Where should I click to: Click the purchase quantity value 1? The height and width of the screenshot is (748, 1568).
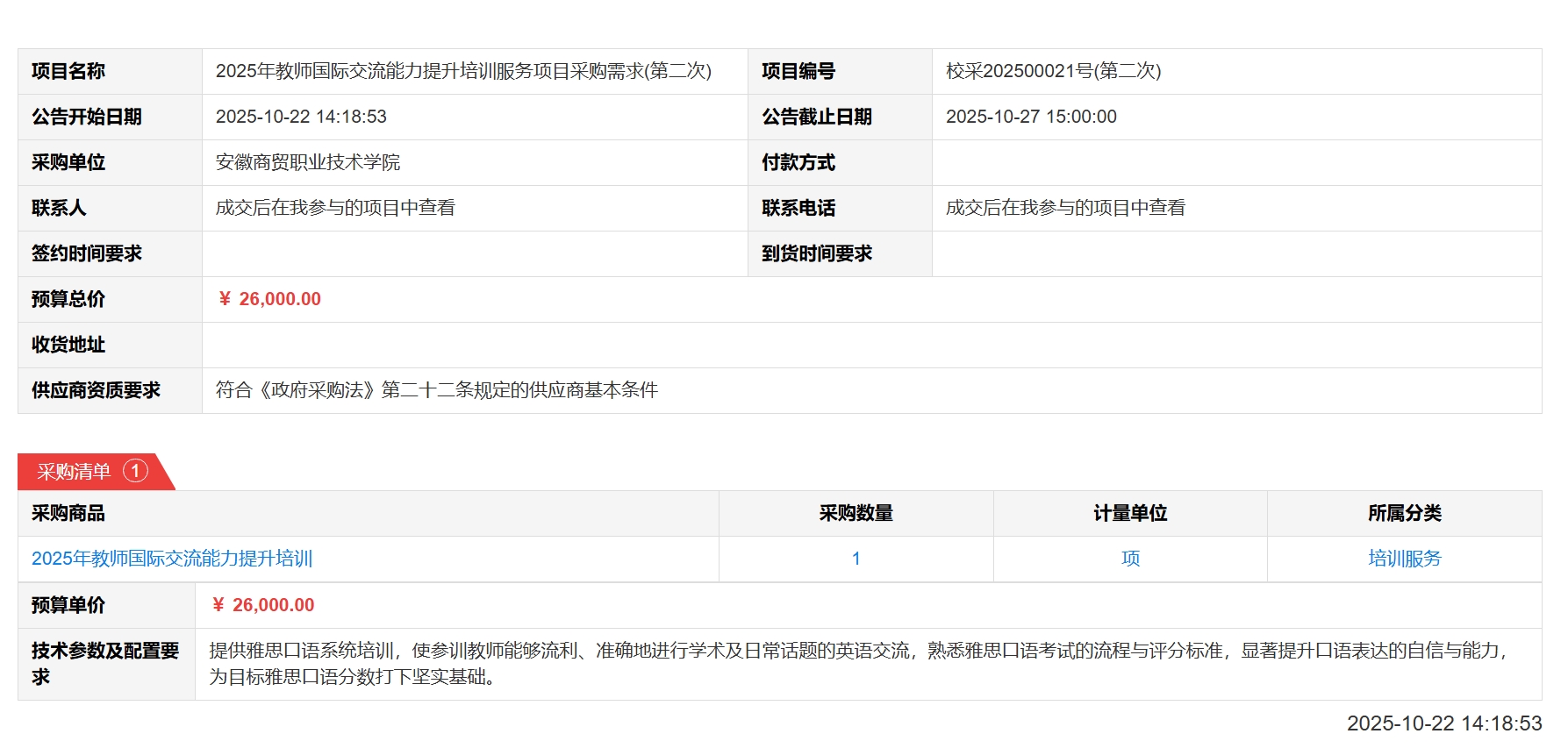point(856,559)
